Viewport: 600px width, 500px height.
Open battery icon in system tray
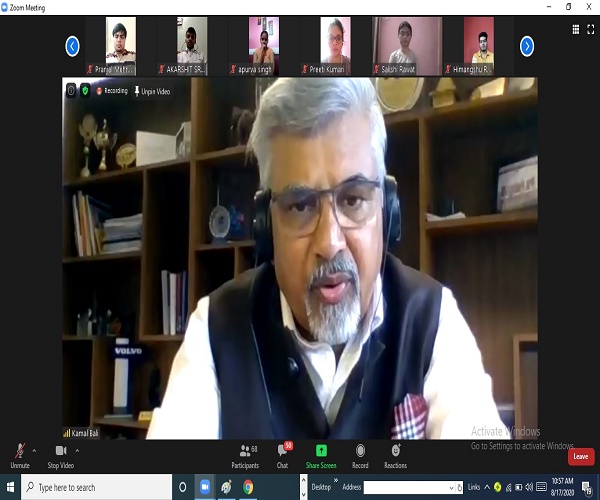point(519,487)
